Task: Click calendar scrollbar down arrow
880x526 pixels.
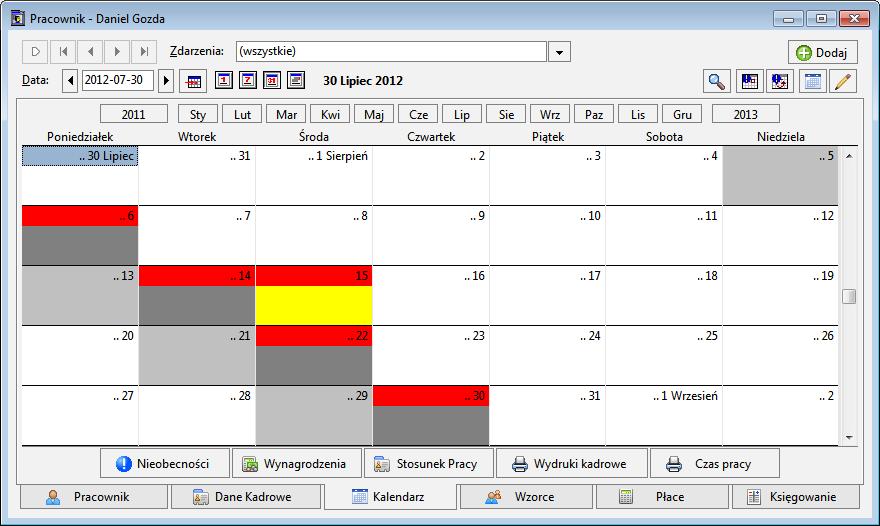Action: (x=849, y=437)
